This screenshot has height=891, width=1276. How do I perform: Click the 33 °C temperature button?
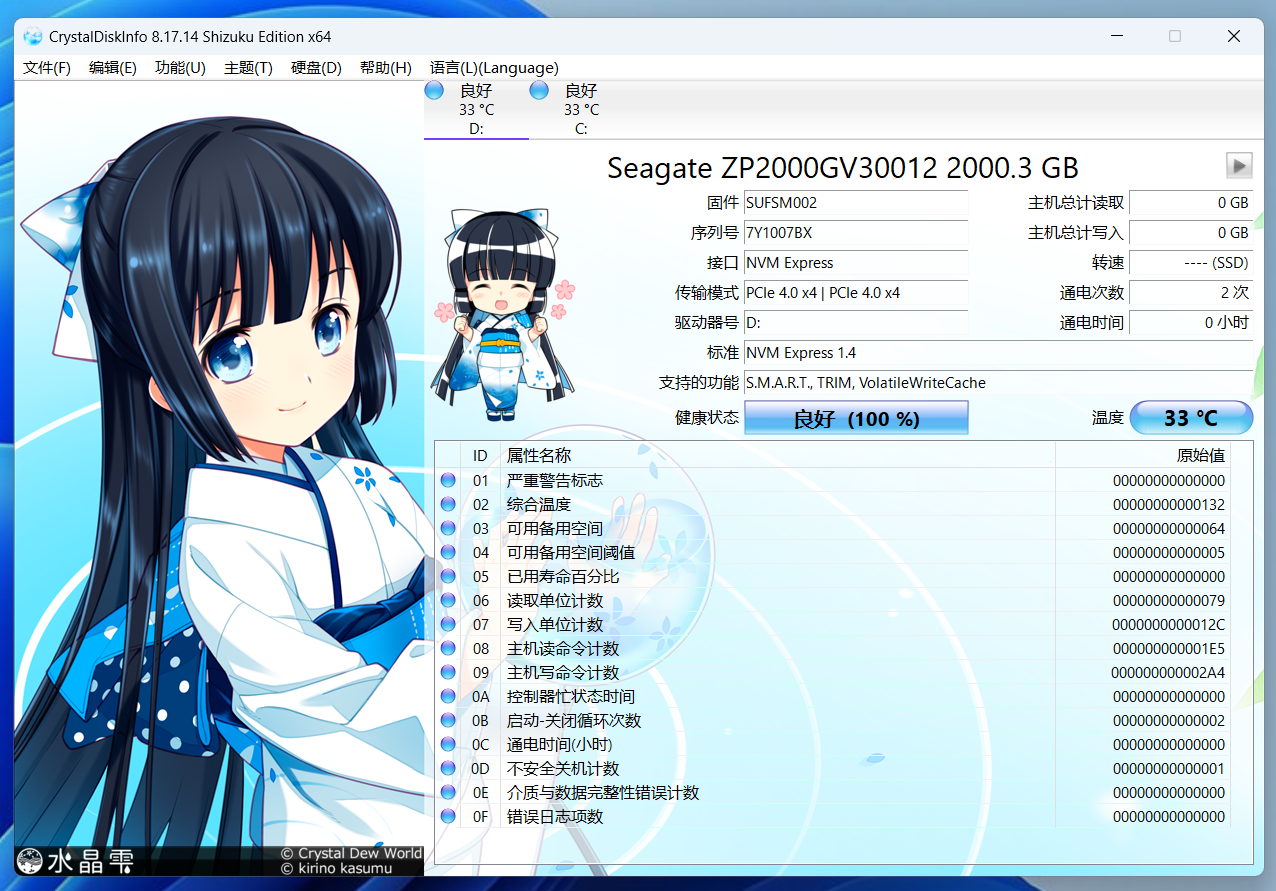(1191, 418)
